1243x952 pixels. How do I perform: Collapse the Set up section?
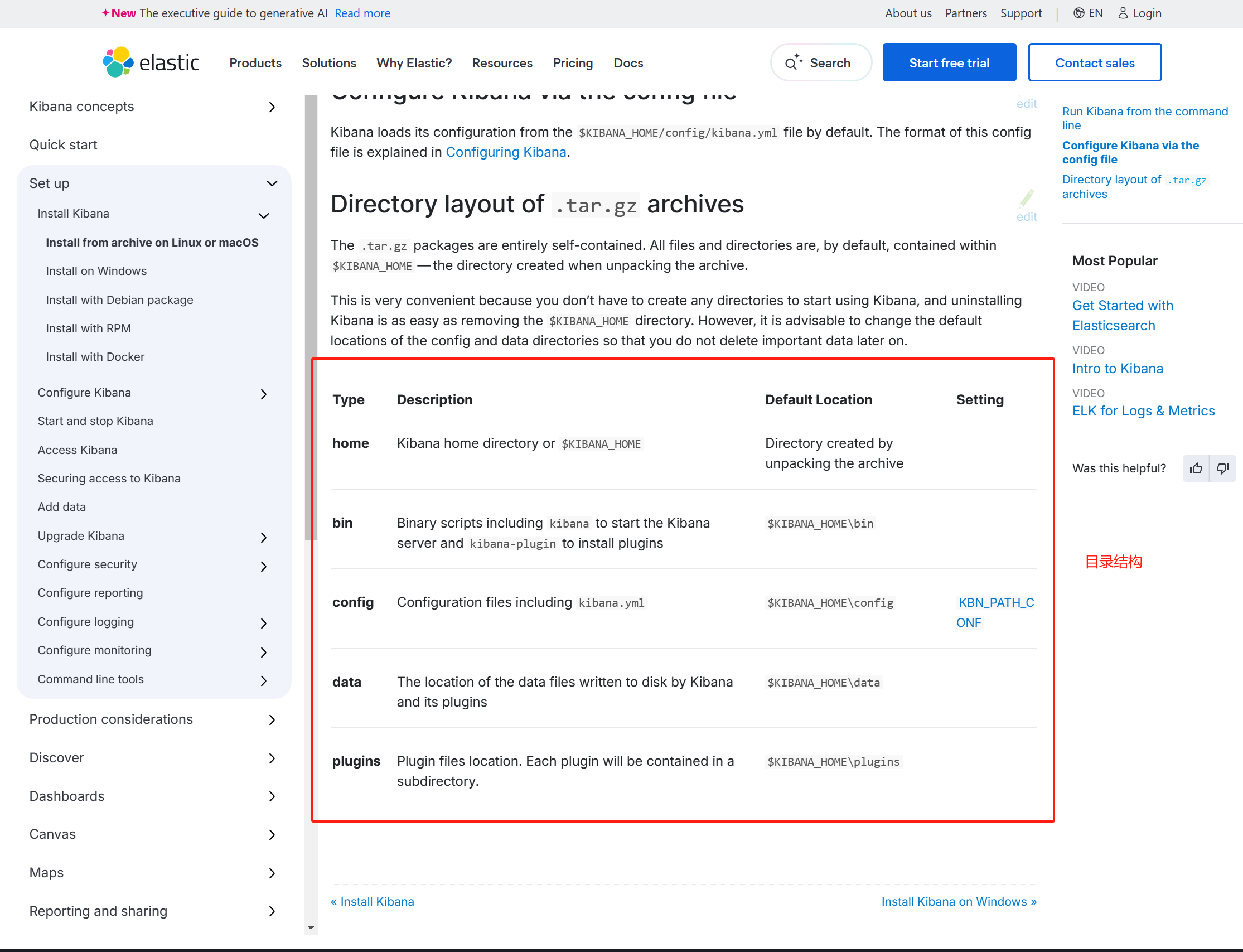coord(272,183)
